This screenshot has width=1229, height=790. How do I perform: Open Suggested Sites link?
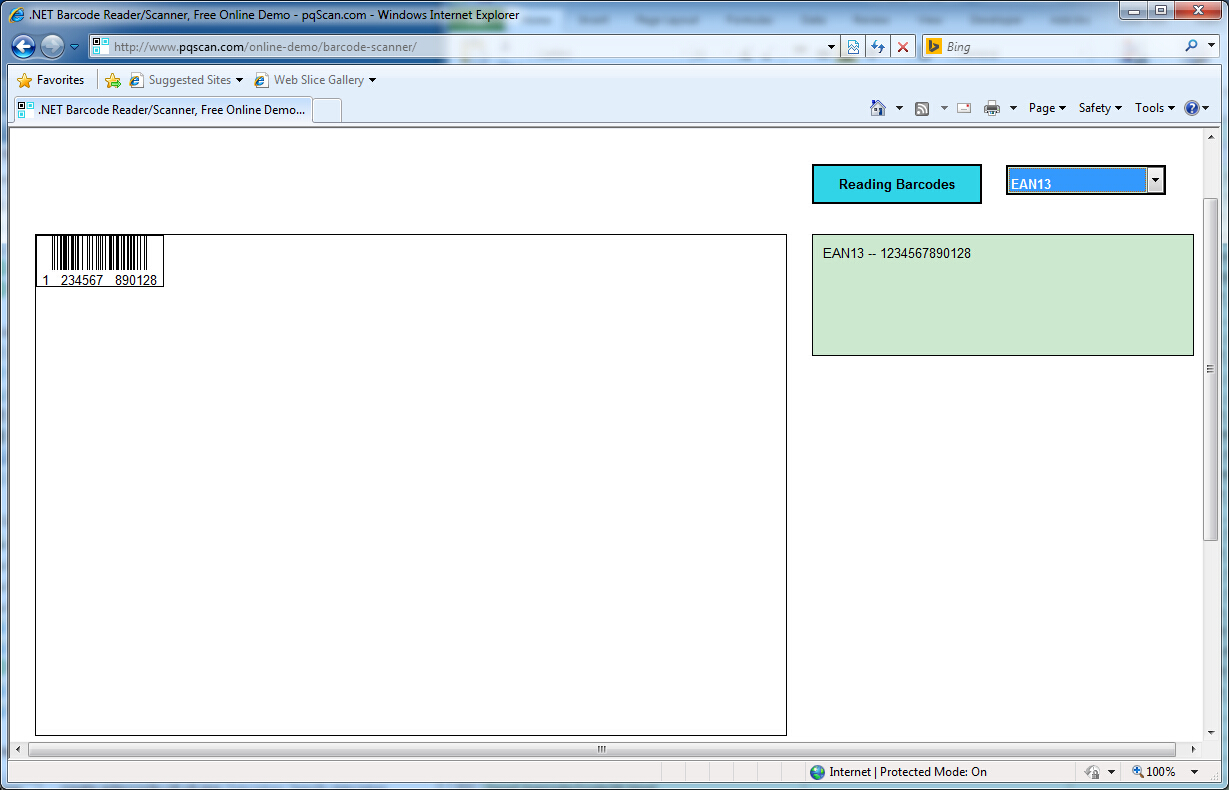[x=186, y=80]
